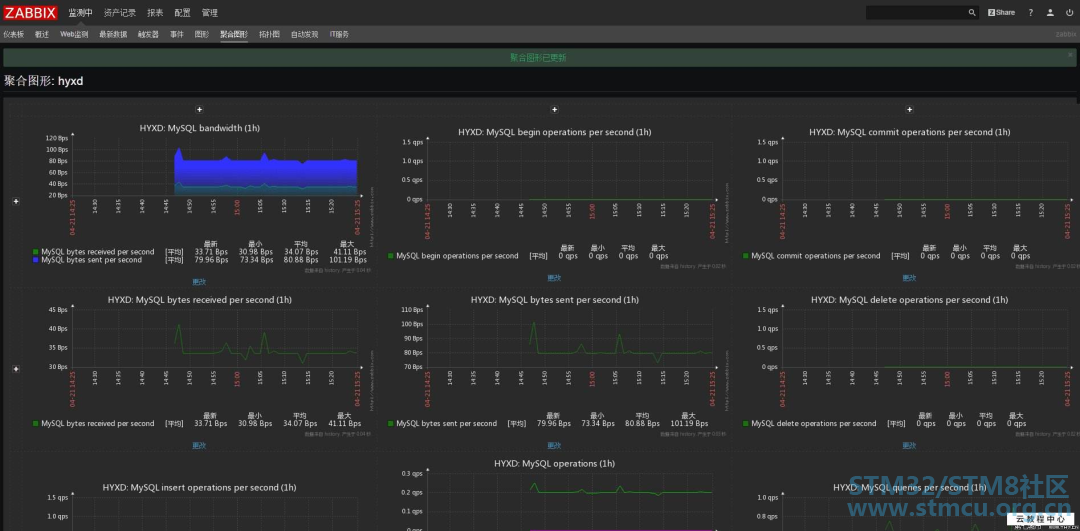Open the MySQL operations graph image
Image resolution: width=1080 pixels, height=531 pixels.
pos(554,494)
